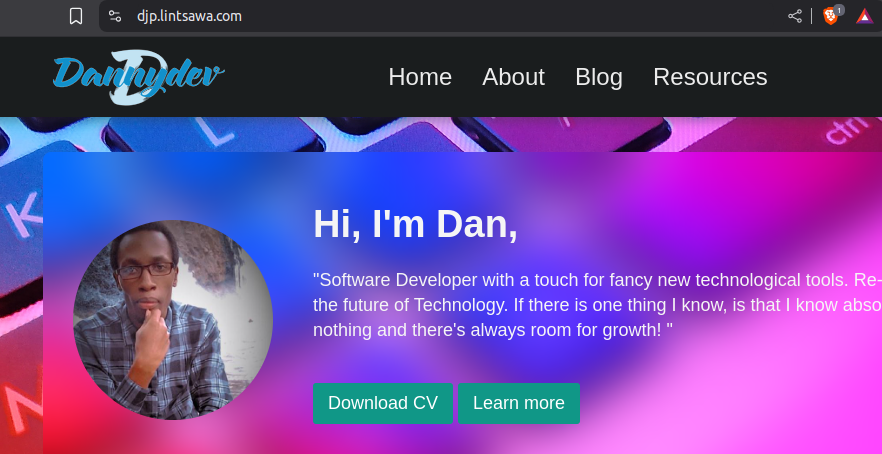Go to the Home nav item
882x454 pixels.
[420, 77]
